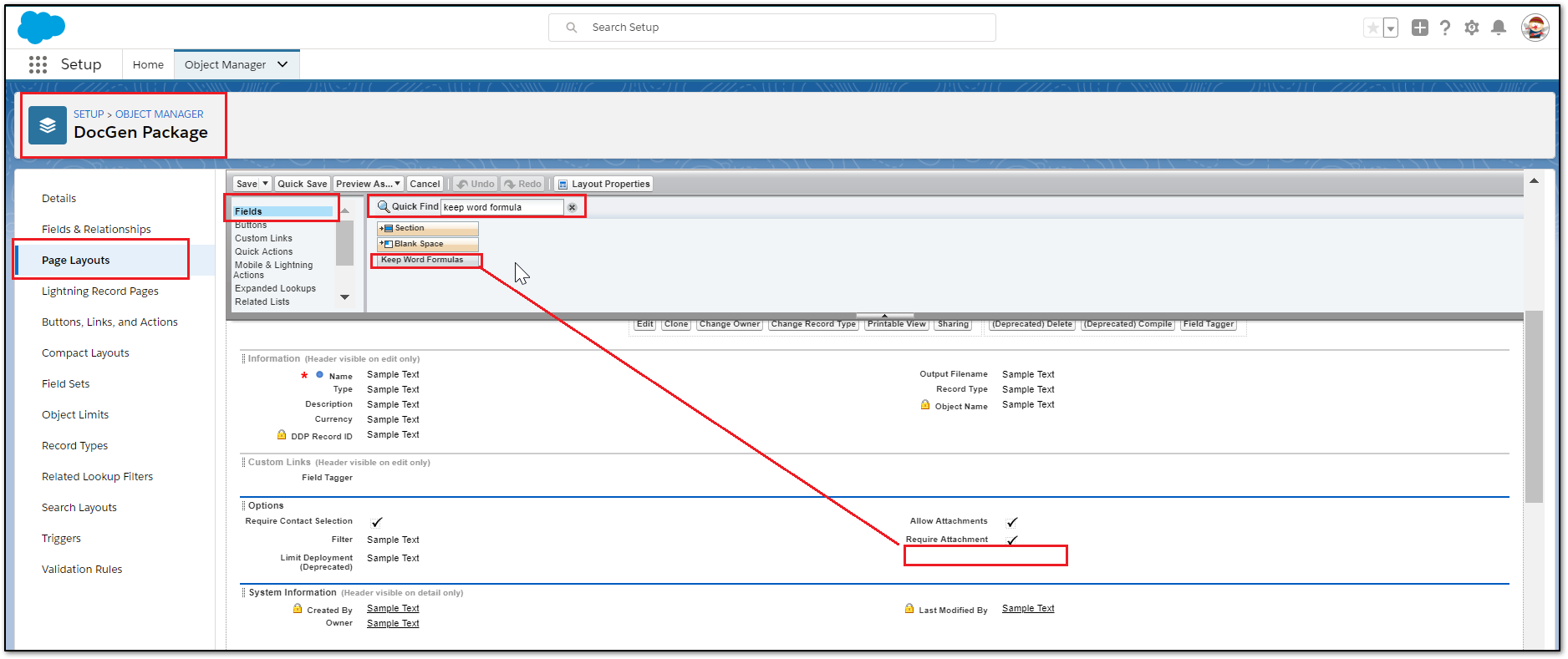Select Page Layouts in sidebar

(76, 260)
